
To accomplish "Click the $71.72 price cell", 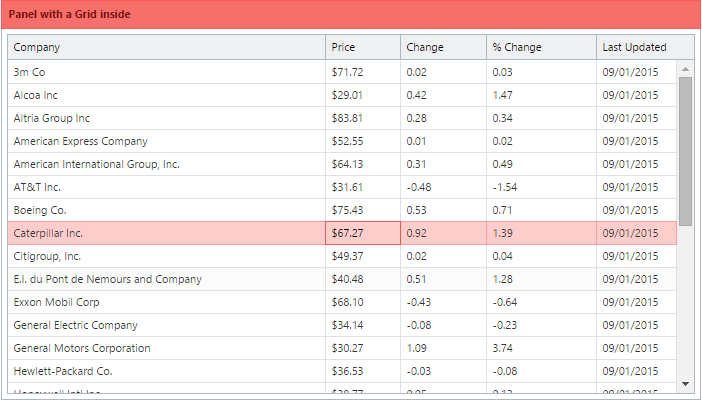I will coord(363,72).
